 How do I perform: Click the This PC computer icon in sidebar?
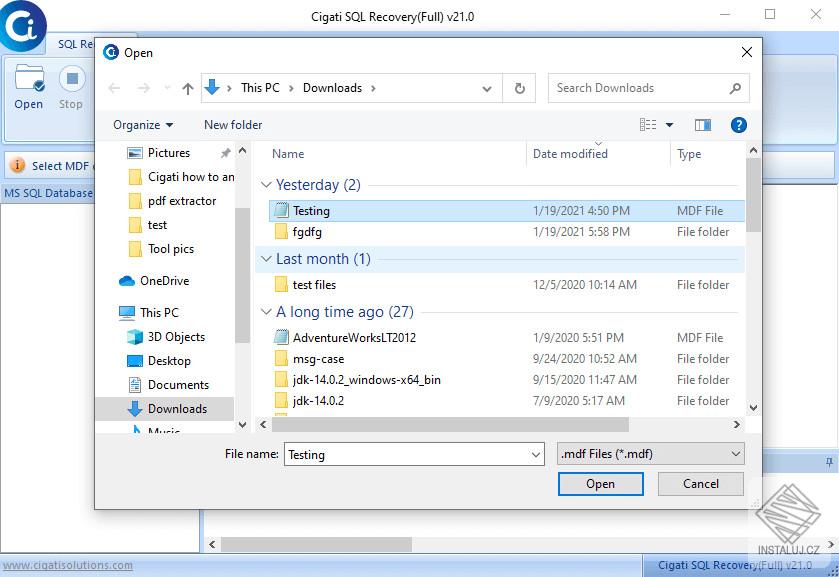click(127, 313)
